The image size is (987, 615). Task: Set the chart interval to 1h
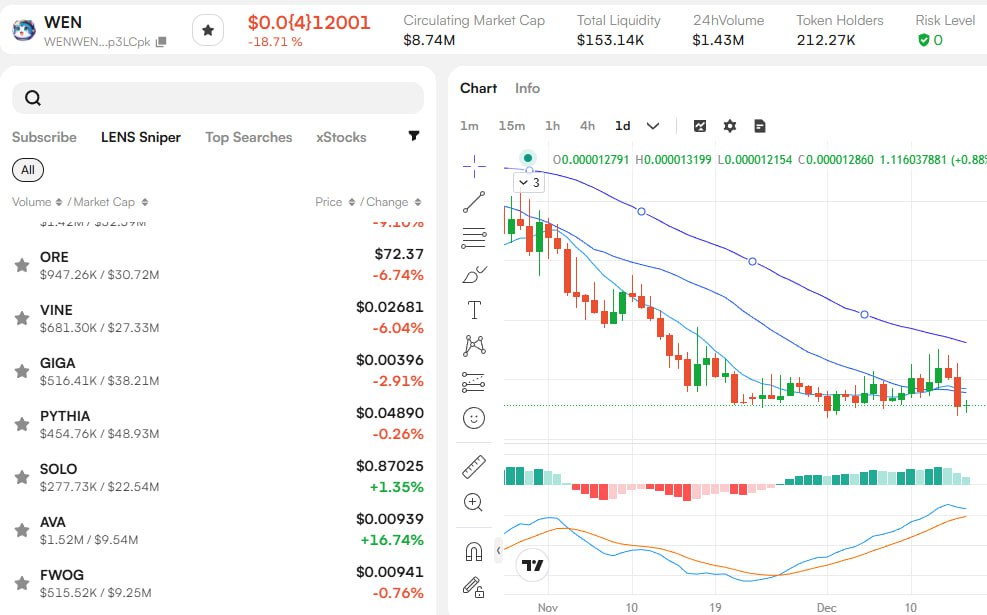[x=553, y=126]
